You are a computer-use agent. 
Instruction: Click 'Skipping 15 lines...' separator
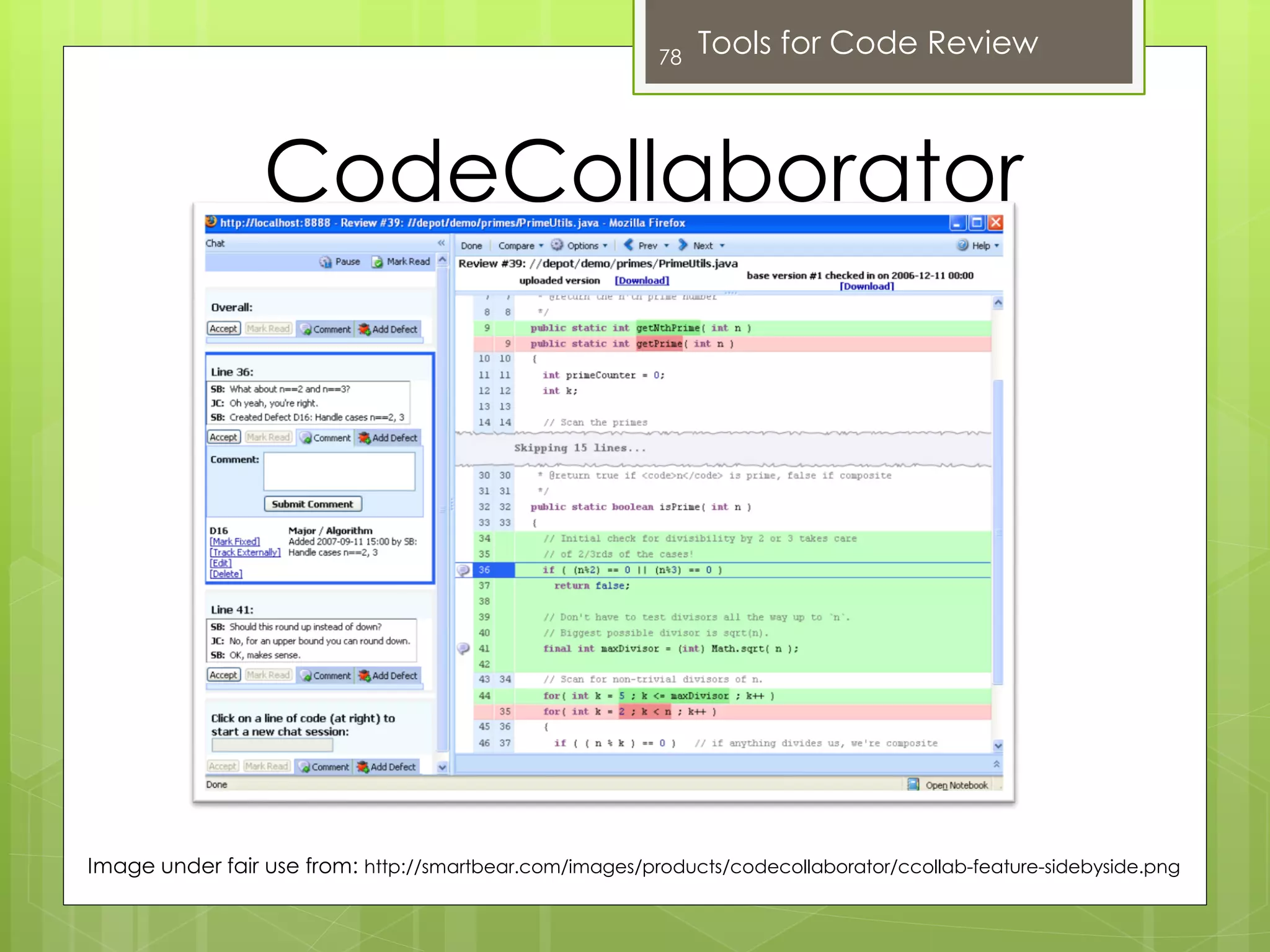[723, 448]
